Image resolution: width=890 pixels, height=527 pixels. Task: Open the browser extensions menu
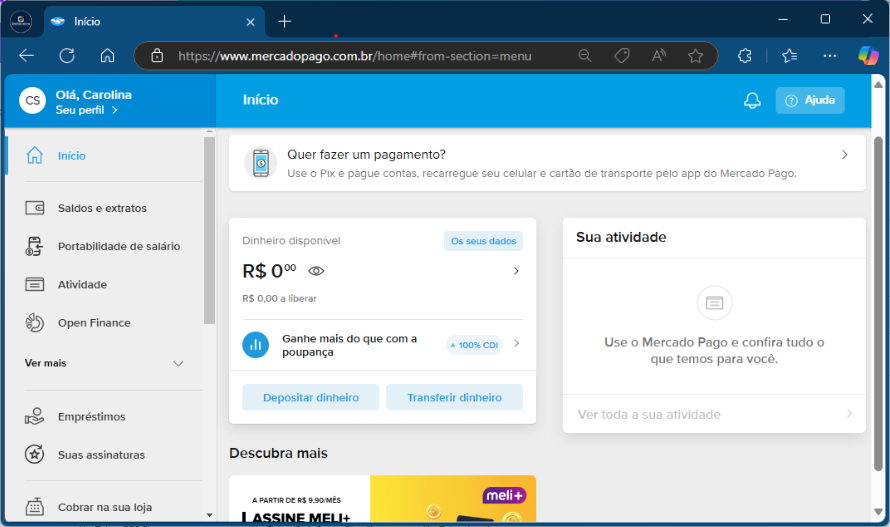pos(745,56)
